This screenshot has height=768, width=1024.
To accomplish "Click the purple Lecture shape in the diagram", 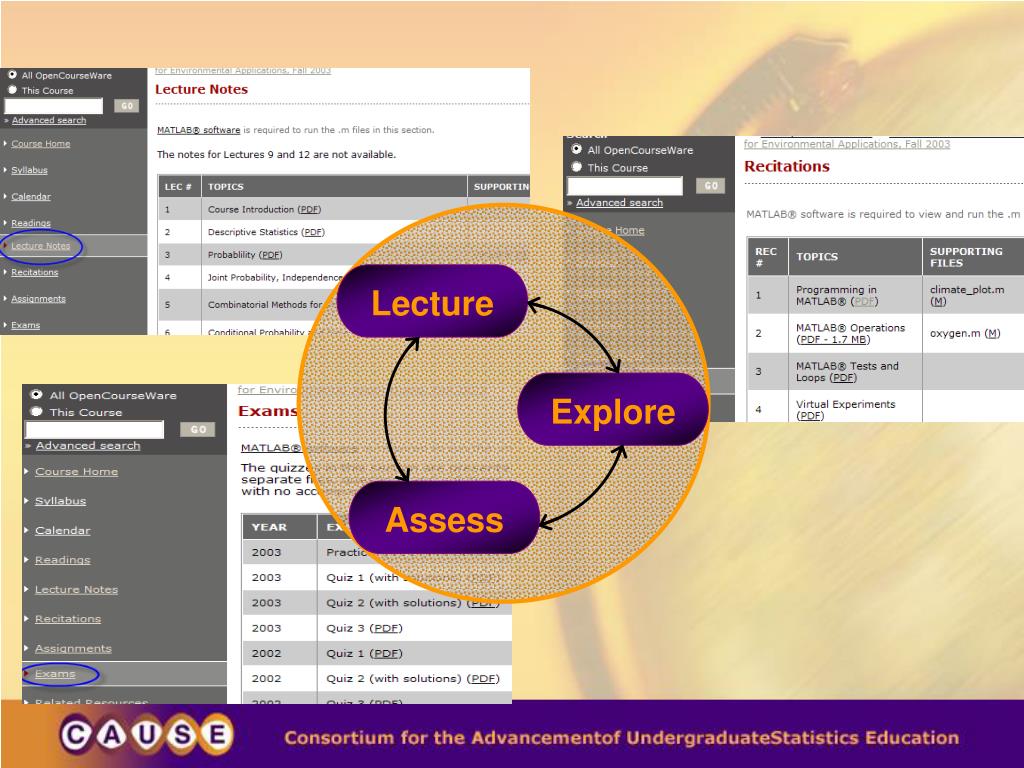I will (x=432, y=302).
